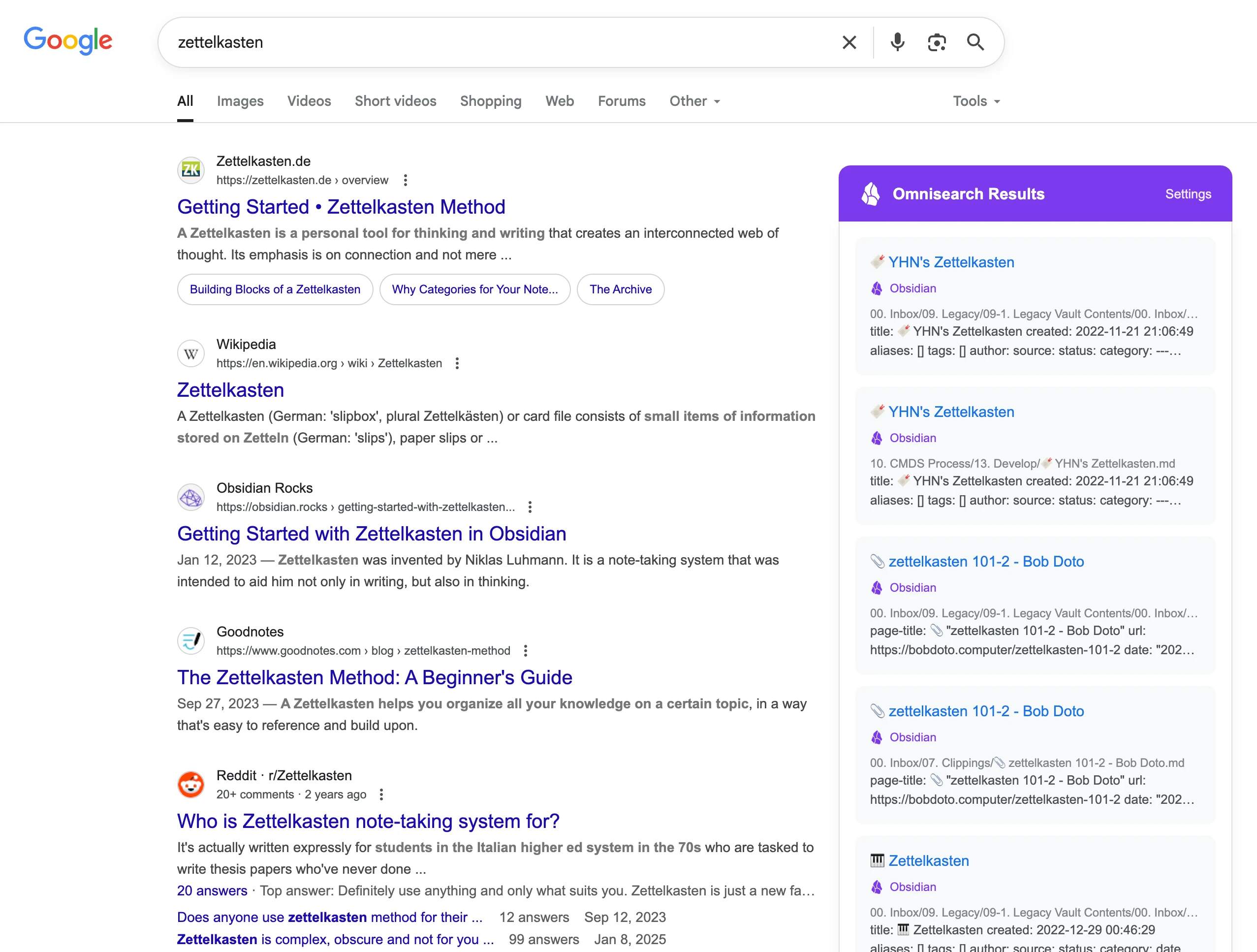Viewport: 1257px width, 952px height.
Task: Open three-dot menu for Reddit result
Action: [382, 794]
